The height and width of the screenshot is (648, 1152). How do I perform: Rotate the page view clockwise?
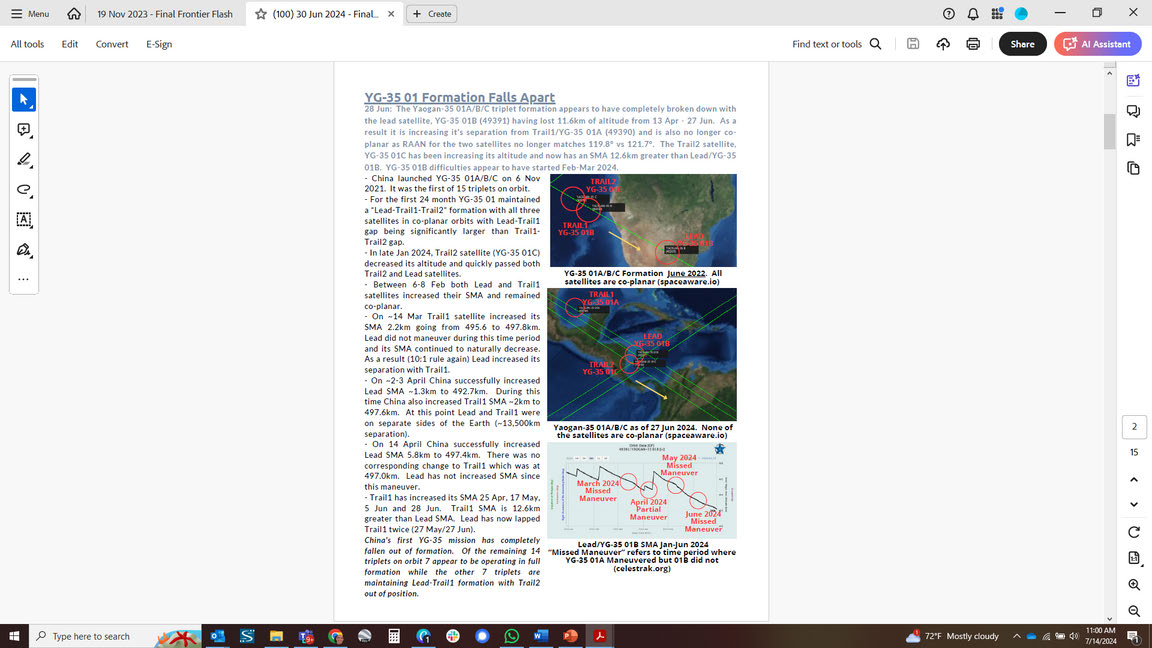1134,532
